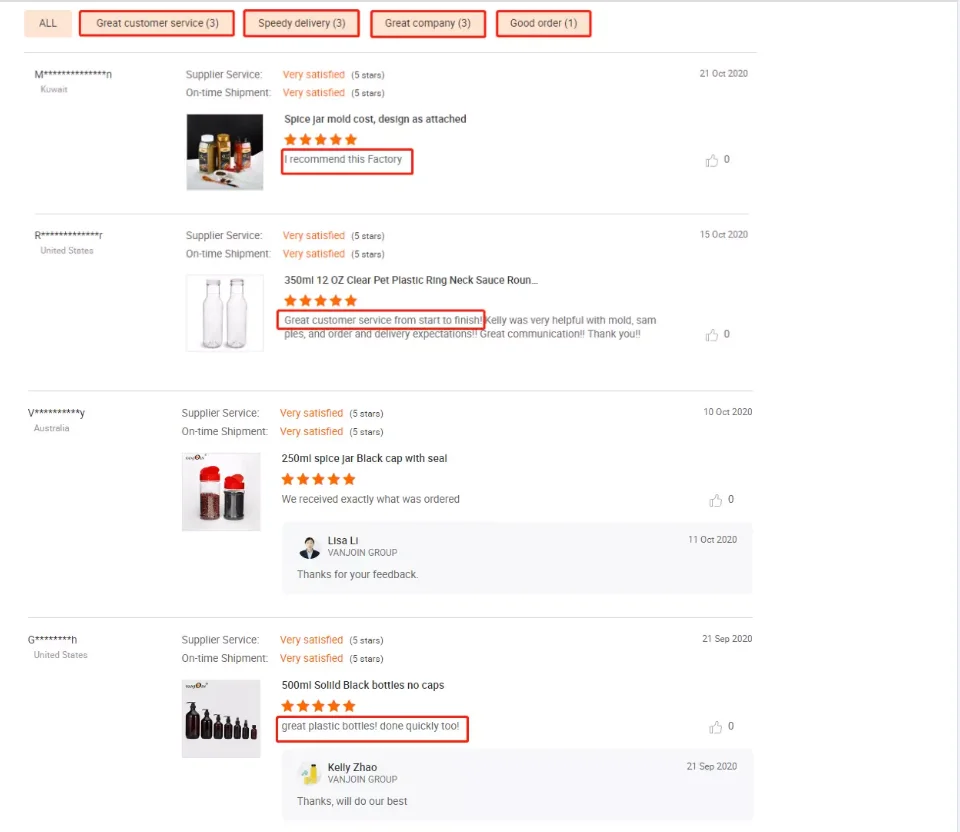Viewport: 960px width, 832px height.
Task: Select the Good order (1) filter
Action: tap(543, 23)
